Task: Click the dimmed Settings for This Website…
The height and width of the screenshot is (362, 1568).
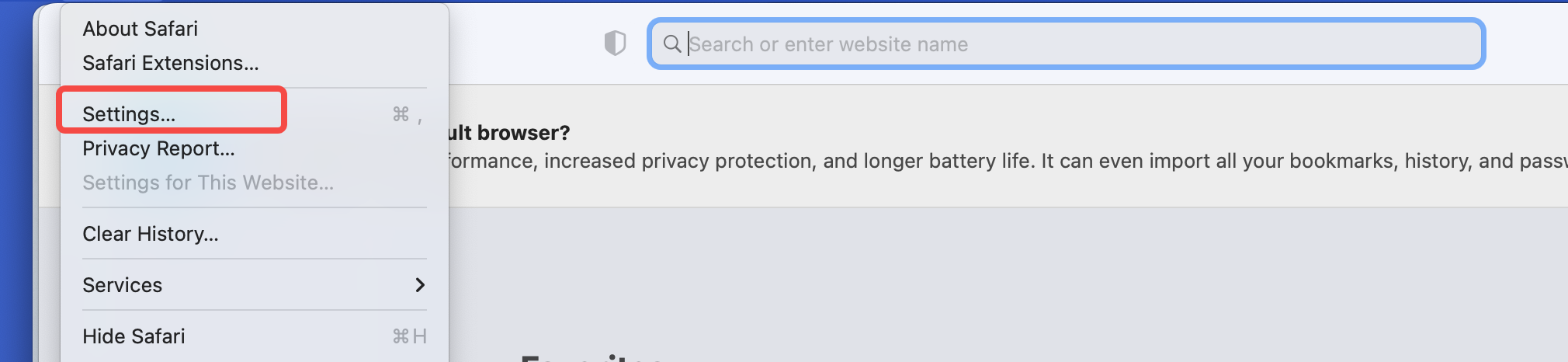Action: tap(208, 183)
